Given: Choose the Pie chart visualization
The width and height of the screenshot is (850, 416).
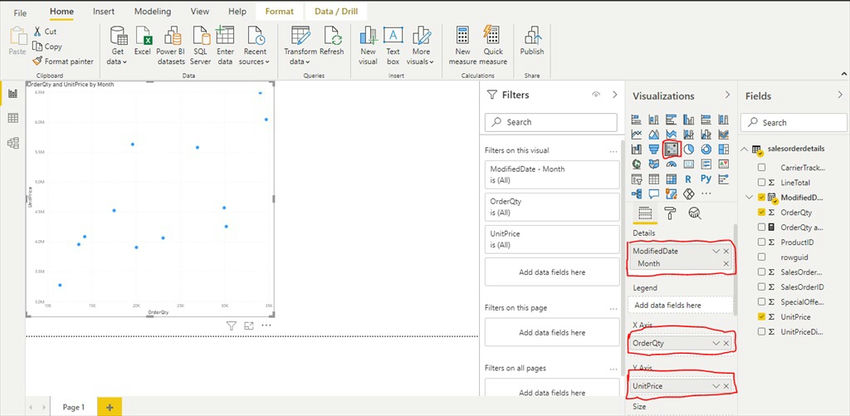Looking at the screenshot, I should 688,149.
